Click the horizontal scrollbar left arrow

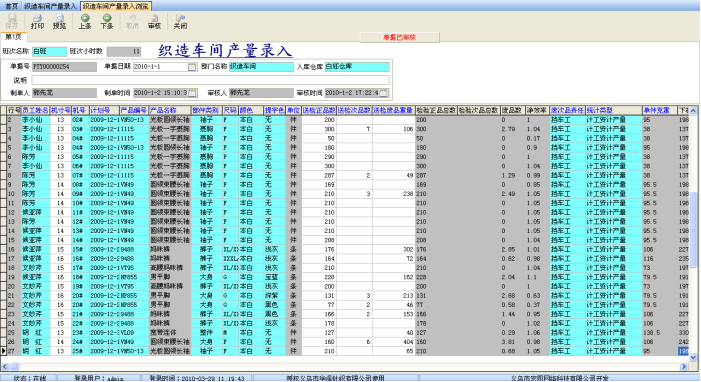tap(4, 366)
